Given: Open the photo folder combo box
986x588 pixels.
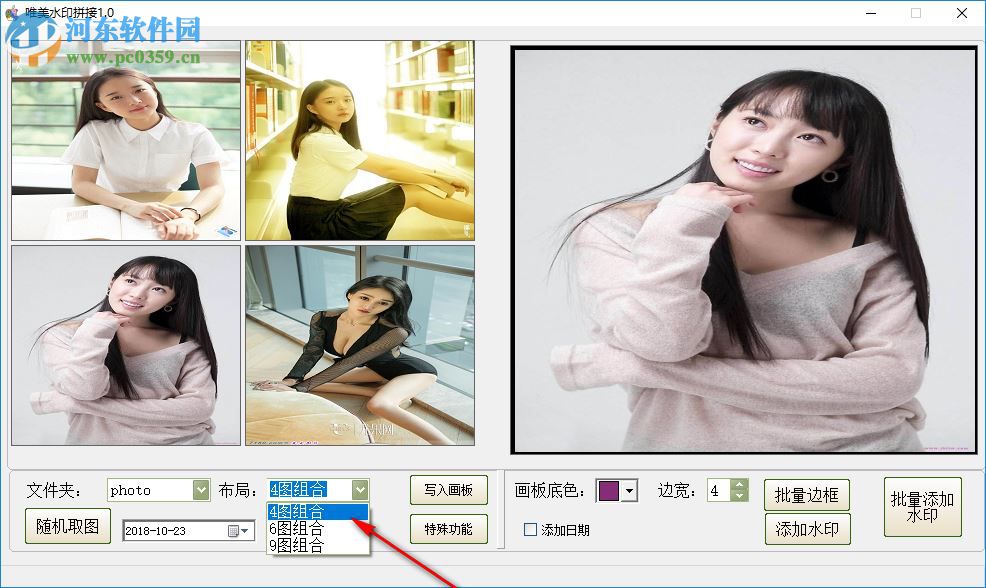Looking at the screenshot, I should coord(155,489).
